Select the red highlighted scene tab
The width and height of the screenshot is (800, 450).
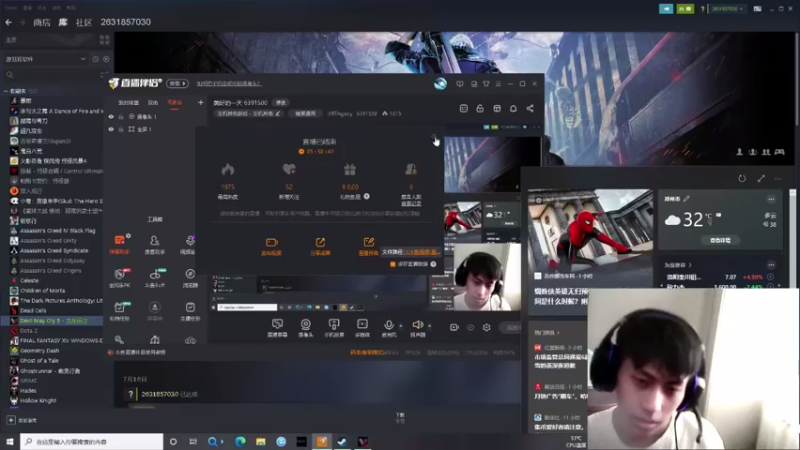(174, 103)
